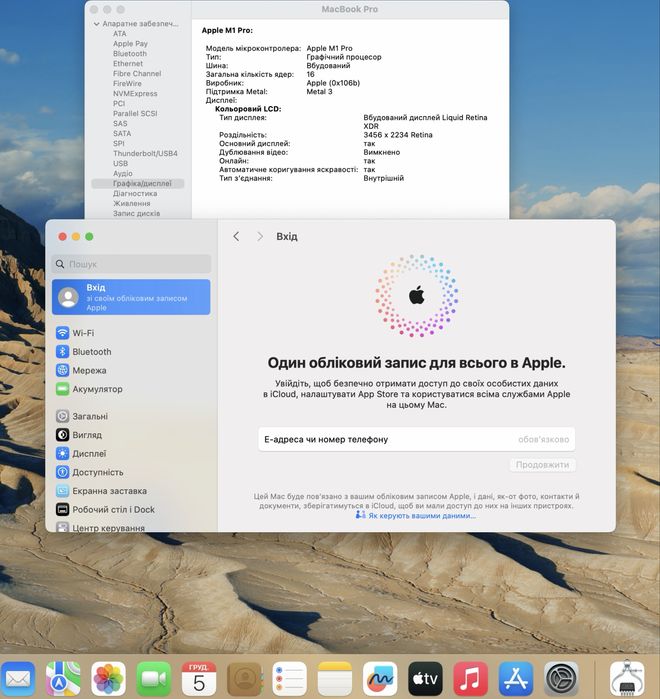Select NVMExpress in System Information sidebar
660x699 pixels.
(135, 94)
